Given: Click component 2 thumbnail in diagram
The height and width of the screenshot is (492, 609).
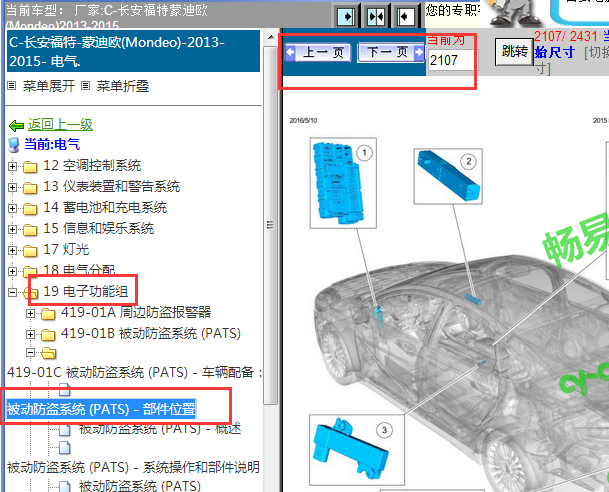Looking at the screenshot, I should pyautogui.click(x=448, y=176).
